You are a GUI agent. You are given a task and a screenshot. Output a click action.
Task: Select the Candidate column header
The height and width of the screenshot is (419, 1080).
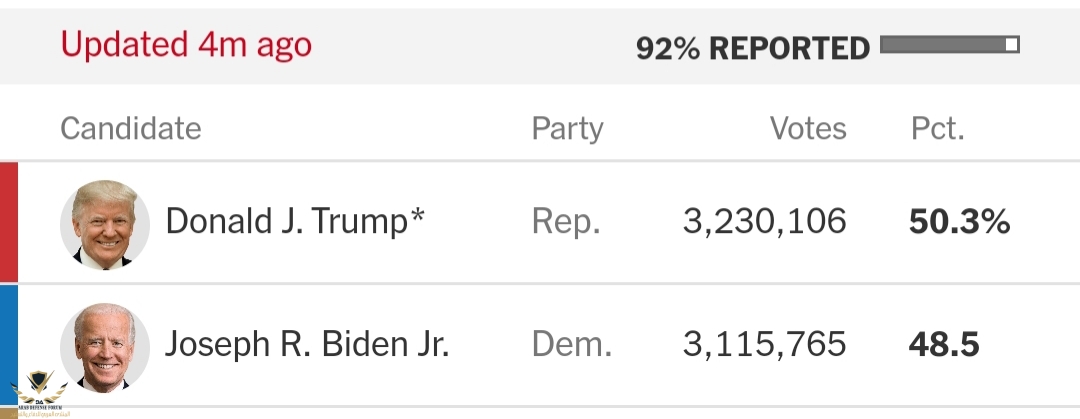coord(131,128)
